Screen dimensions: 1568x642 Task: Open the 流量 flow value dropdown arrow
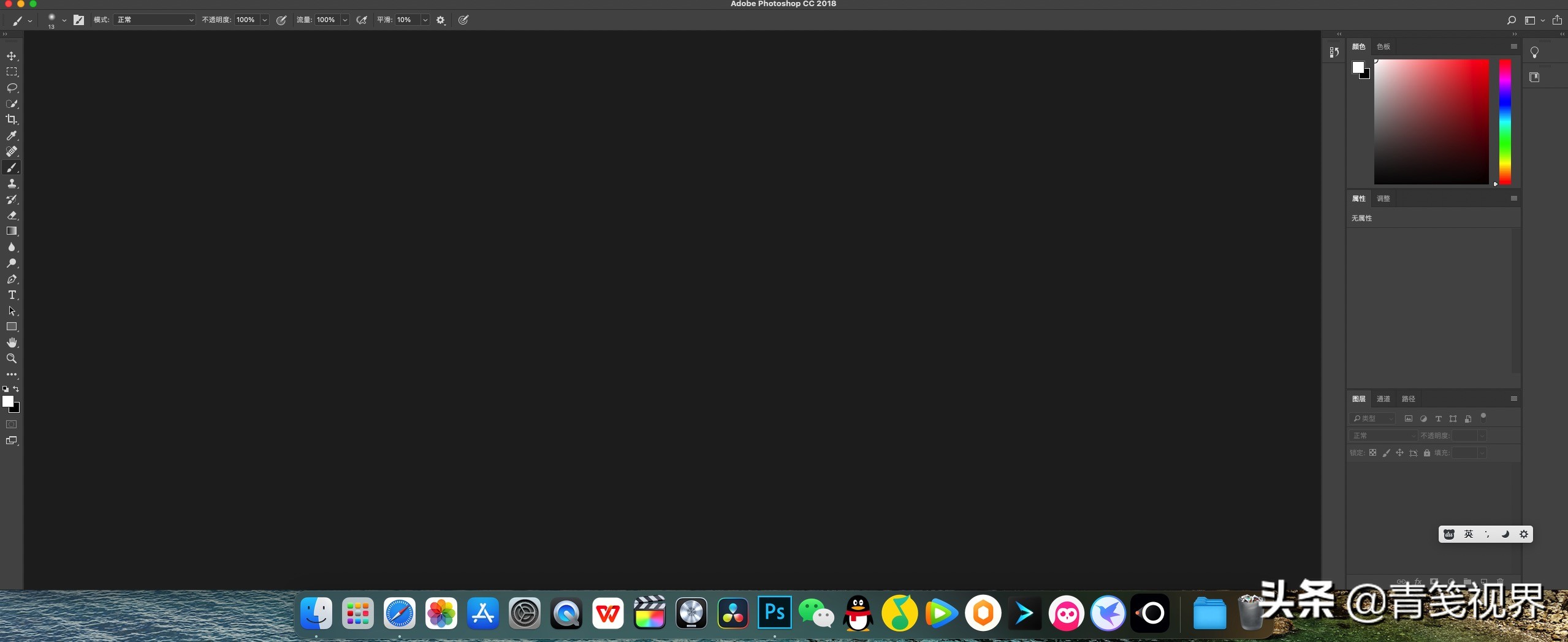click(x=345, y=20)
